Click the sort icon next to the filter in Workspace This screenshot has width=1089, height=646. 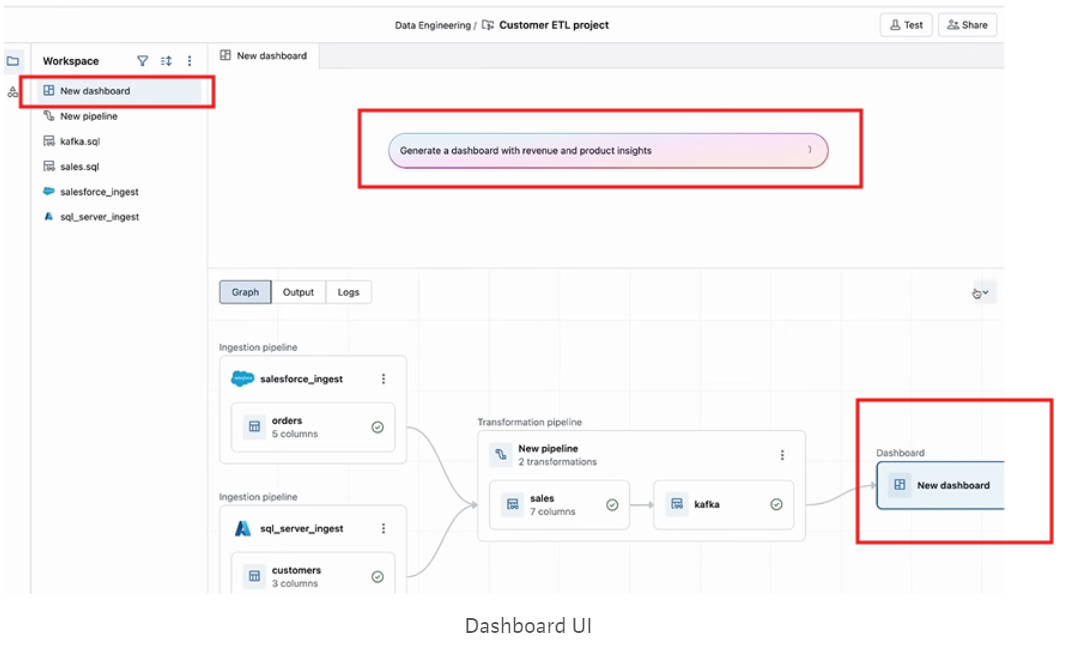click(x=166, y=61)
